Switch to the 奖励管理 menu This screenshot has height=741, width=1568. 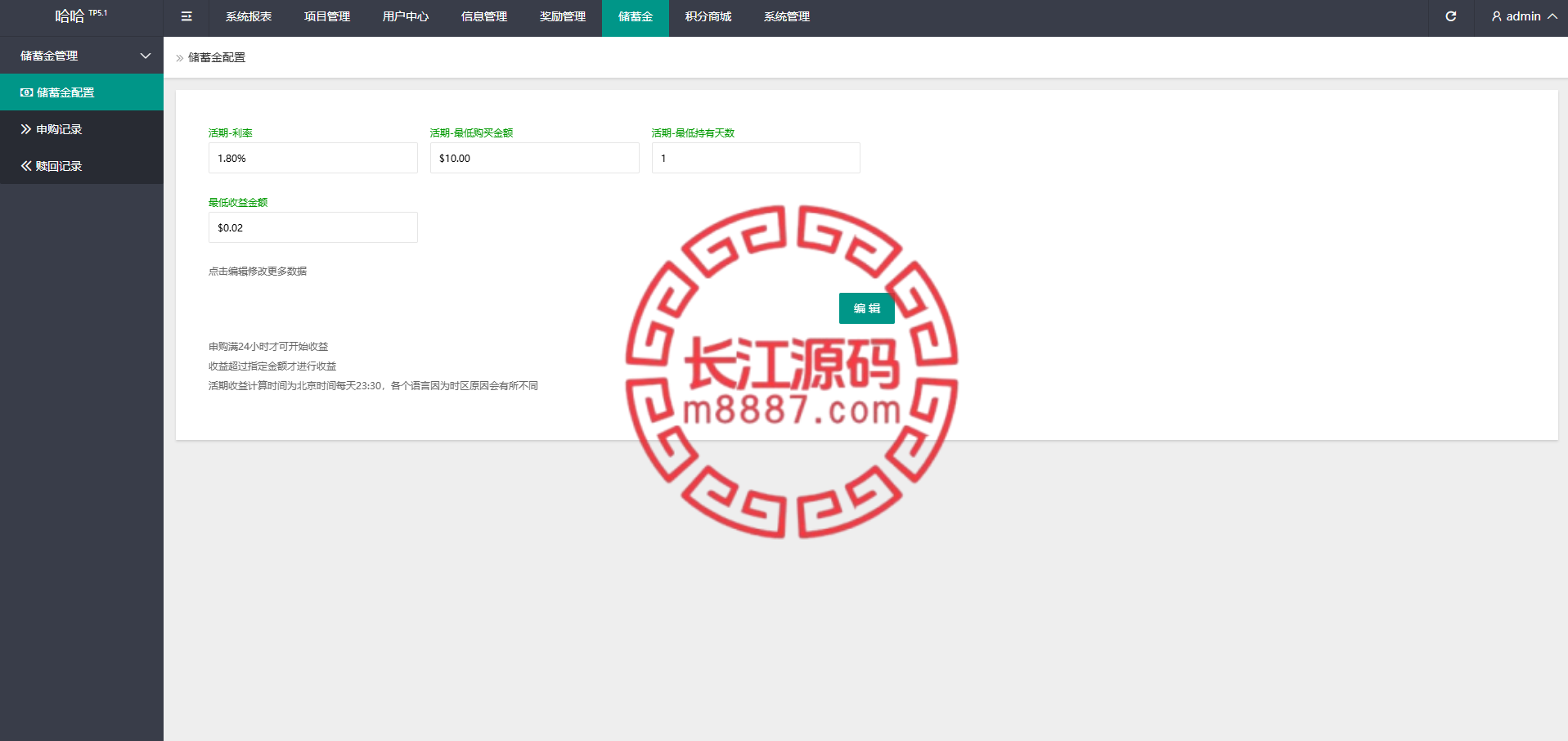(563, 16)
